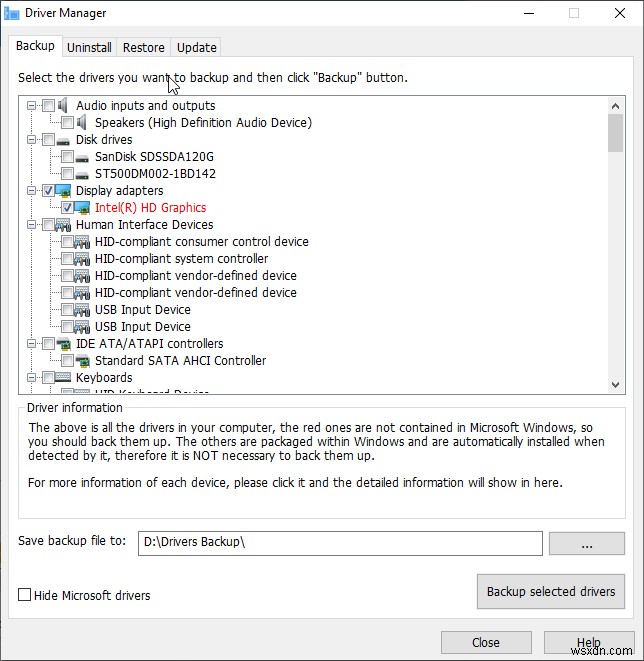
Task: Click the driver list scrollbar thumb
Action: point(615,133)
